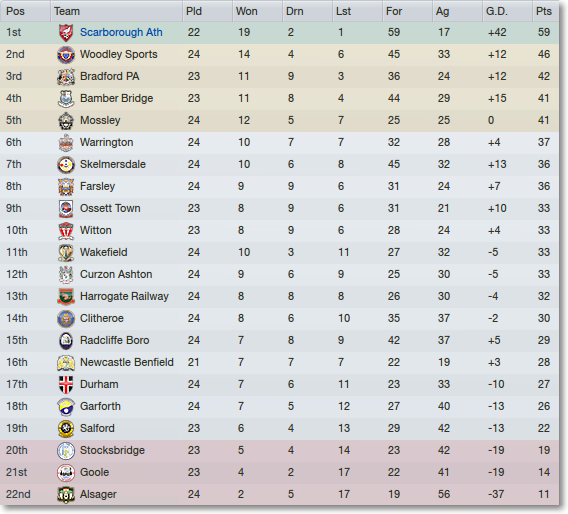Select the Newcastle Benfield team name
The image size is (568, 514).
pyautogui.click(x=127, y=362)
